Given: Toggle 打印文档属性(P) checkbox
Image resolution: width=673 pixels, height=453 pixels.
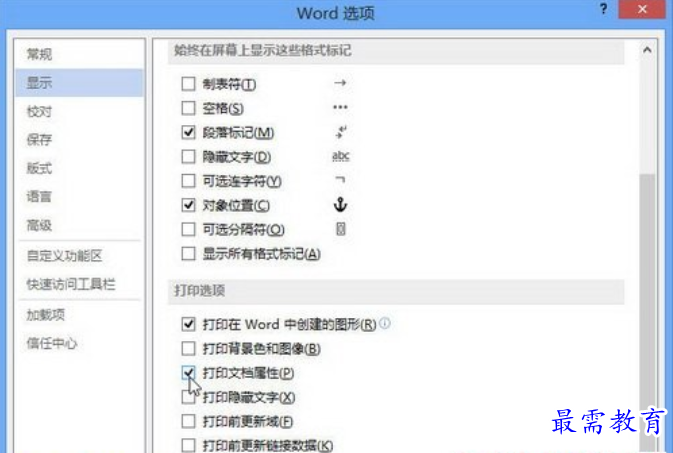Looking at the screenshot, I should [x=188, y=373].
